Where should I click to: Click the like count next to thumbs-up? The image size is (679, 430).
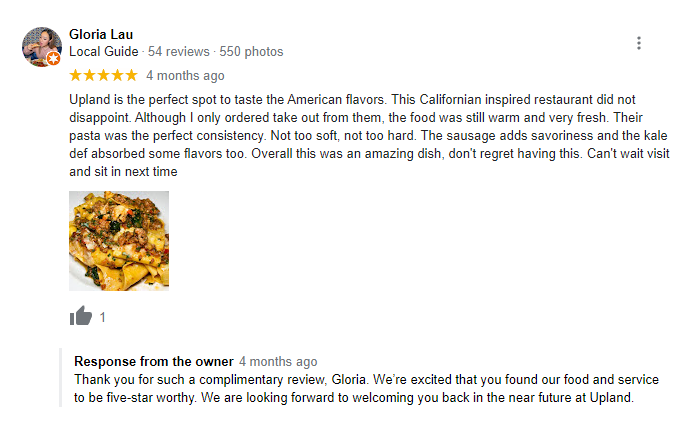coord(103,318)
